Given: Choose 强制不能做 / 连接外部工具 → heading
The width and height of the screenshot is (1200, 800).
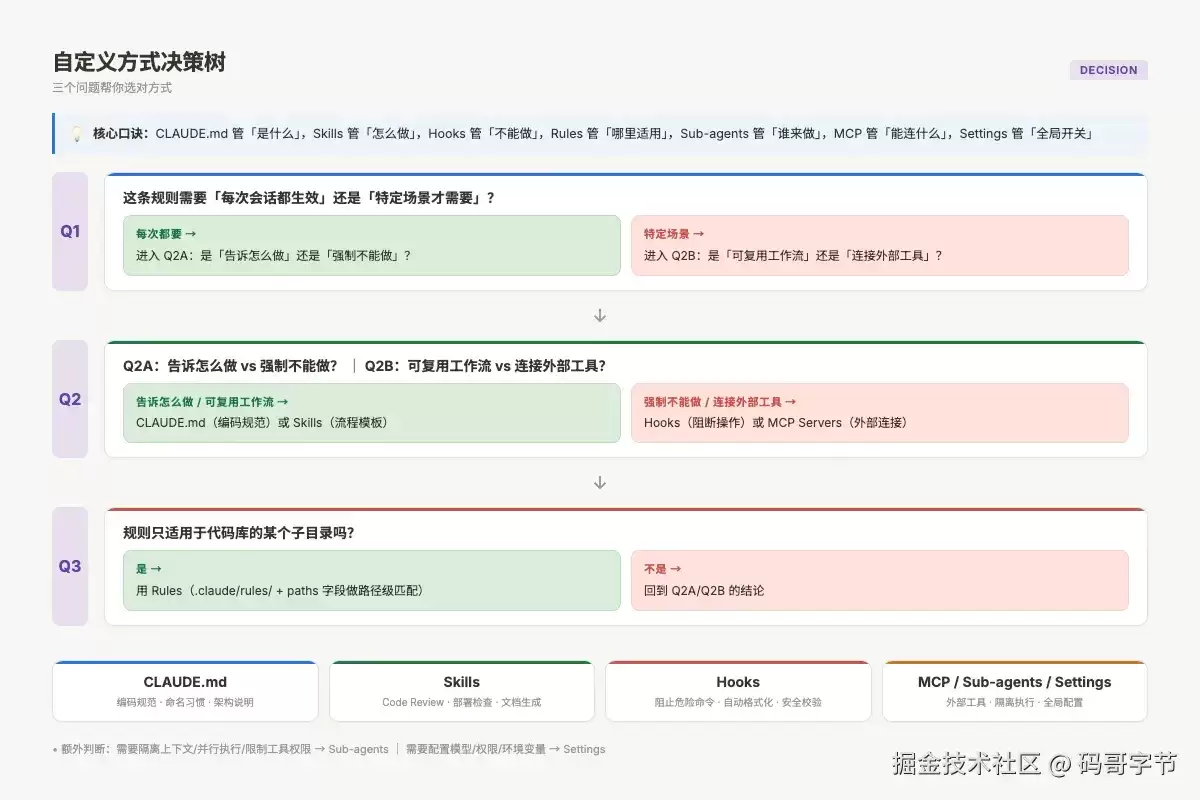Looking at the screenshot, I should [720, 402].
